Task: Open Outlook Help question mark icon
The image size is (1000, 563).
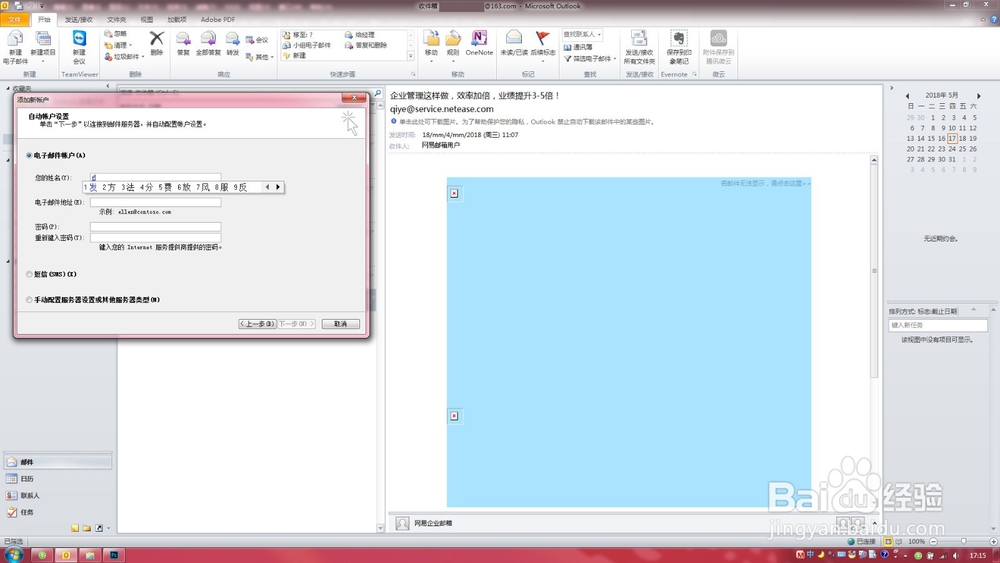Action: tap(994, 20)
